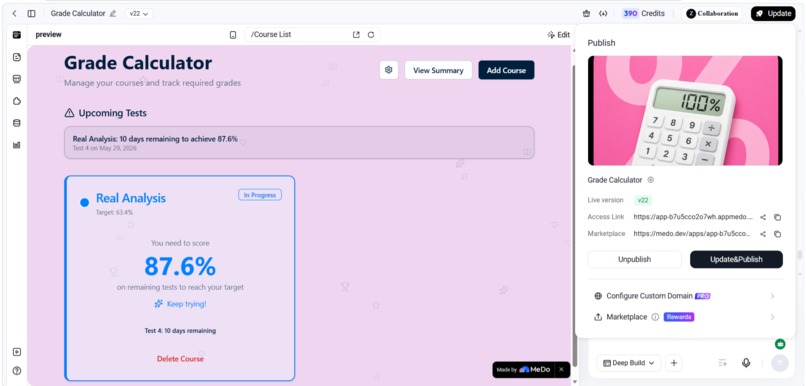Open the document page icon in sidebar
Screen dimensions: 806x386
(17, 57)
